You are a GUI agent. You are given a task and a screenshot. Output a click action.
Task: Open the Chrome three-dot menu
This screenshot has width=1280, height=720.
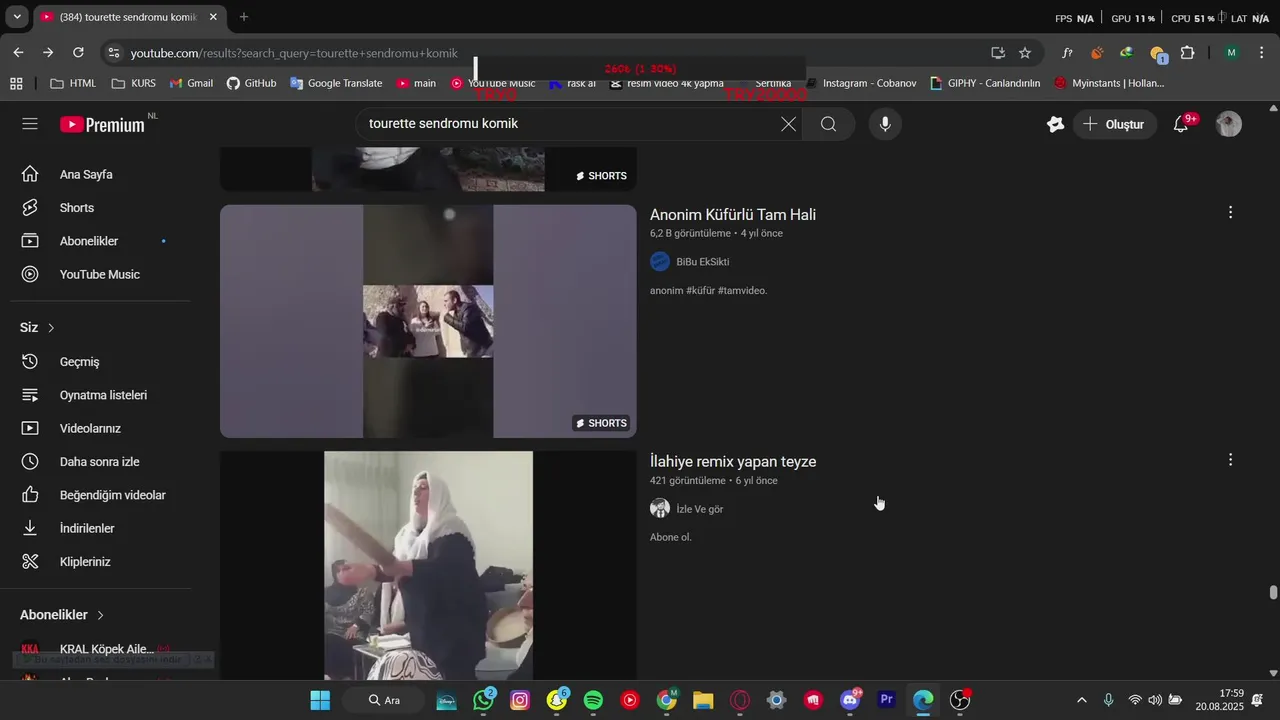[x=1261, y=53]
